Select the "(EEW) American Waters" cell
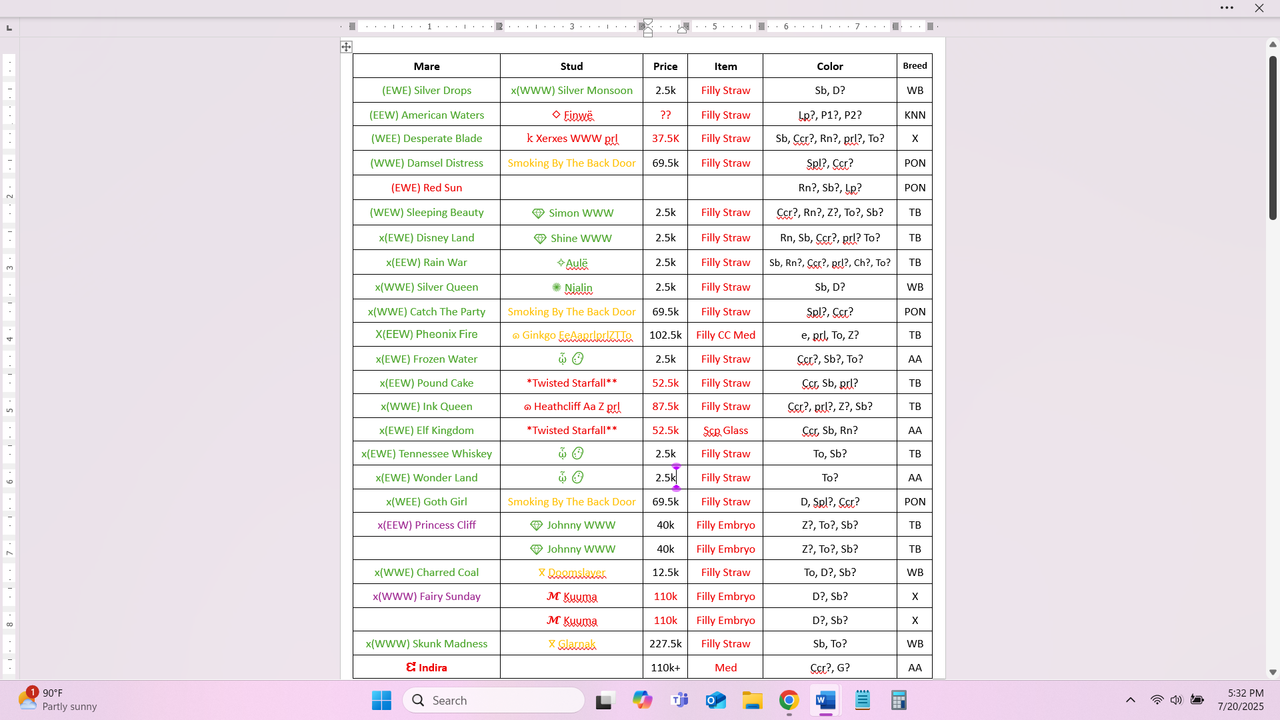The image size is (1280, 720). [x=427, y=115]
